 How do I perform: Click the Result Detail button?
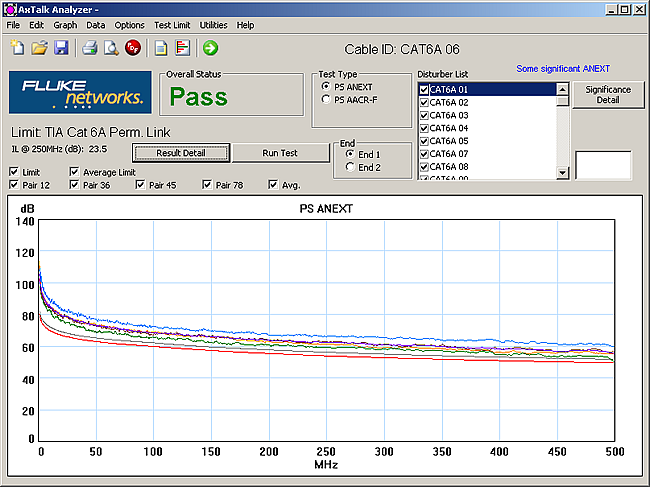pos(181,153)
